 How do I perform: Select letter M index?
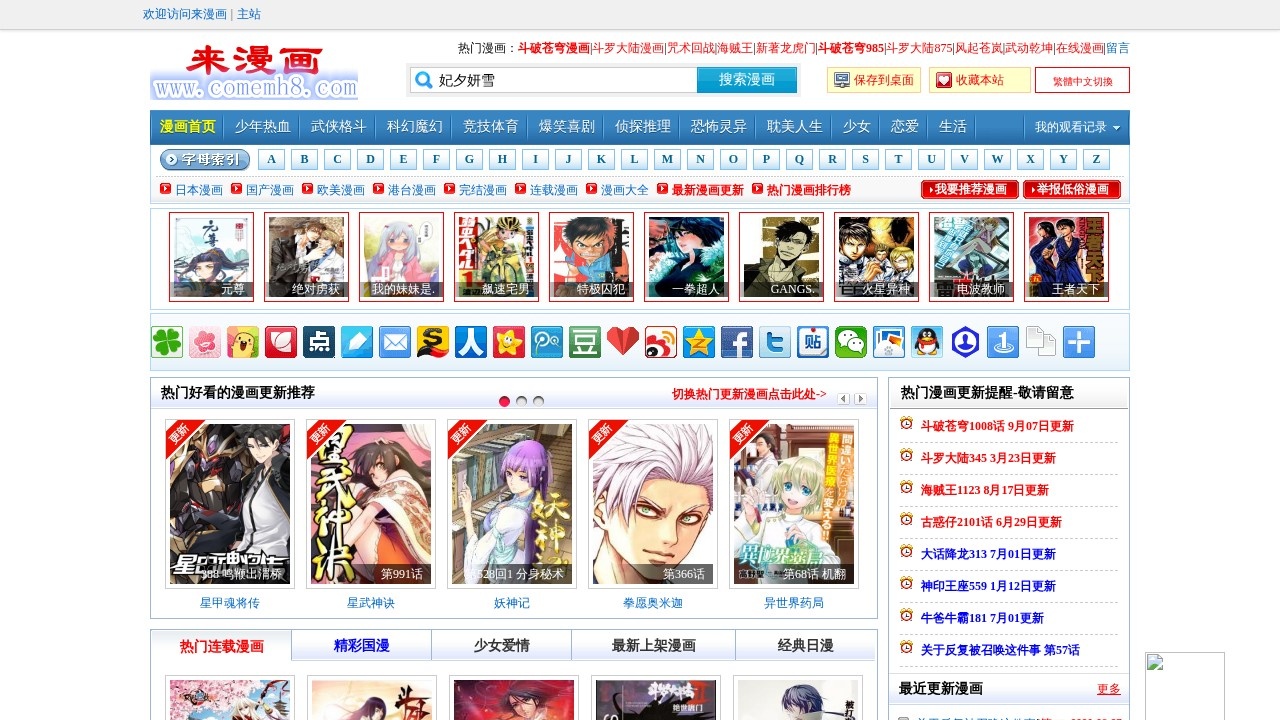pos(668,159)
